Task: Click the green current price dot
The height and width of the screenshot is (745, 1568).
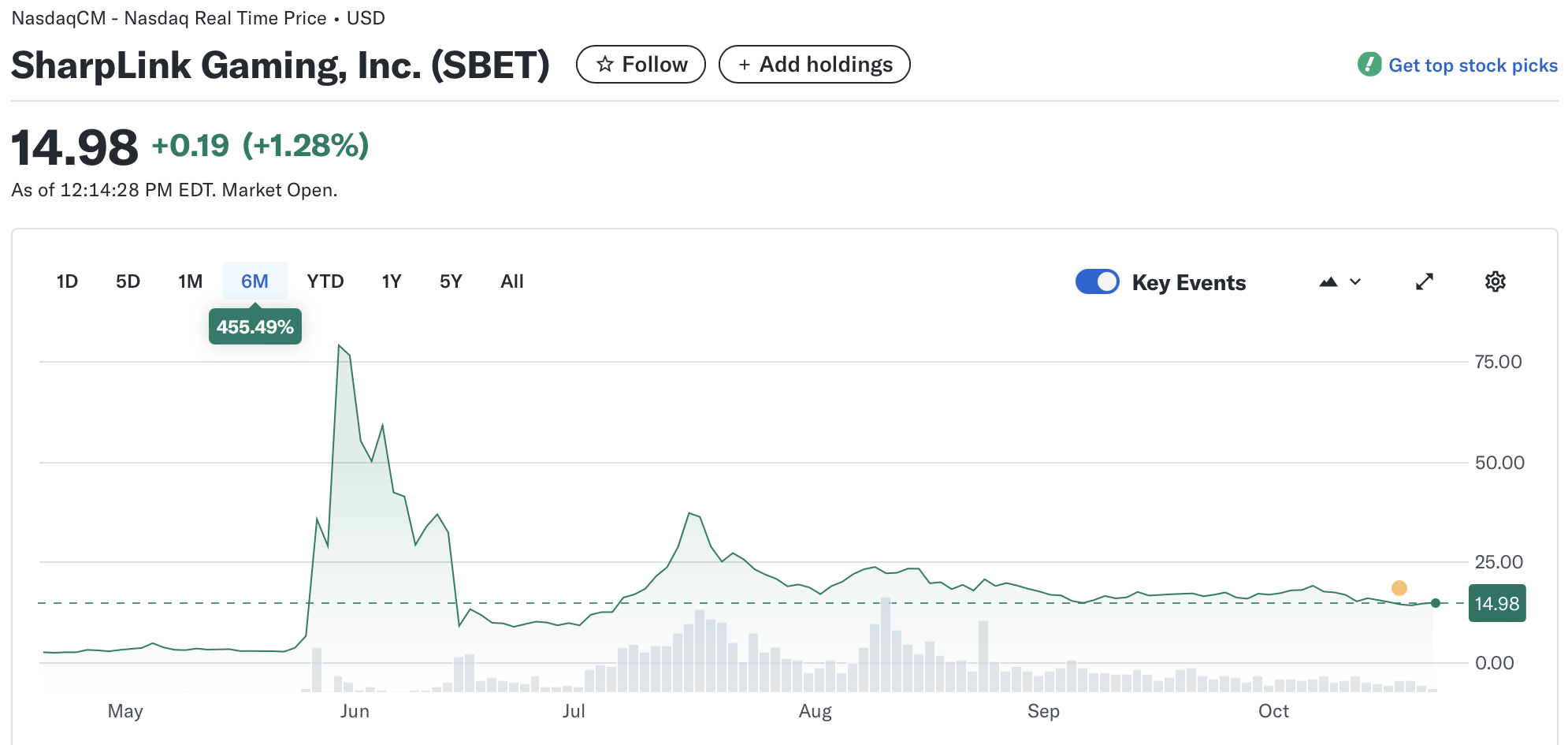Action: [1435, 603]
